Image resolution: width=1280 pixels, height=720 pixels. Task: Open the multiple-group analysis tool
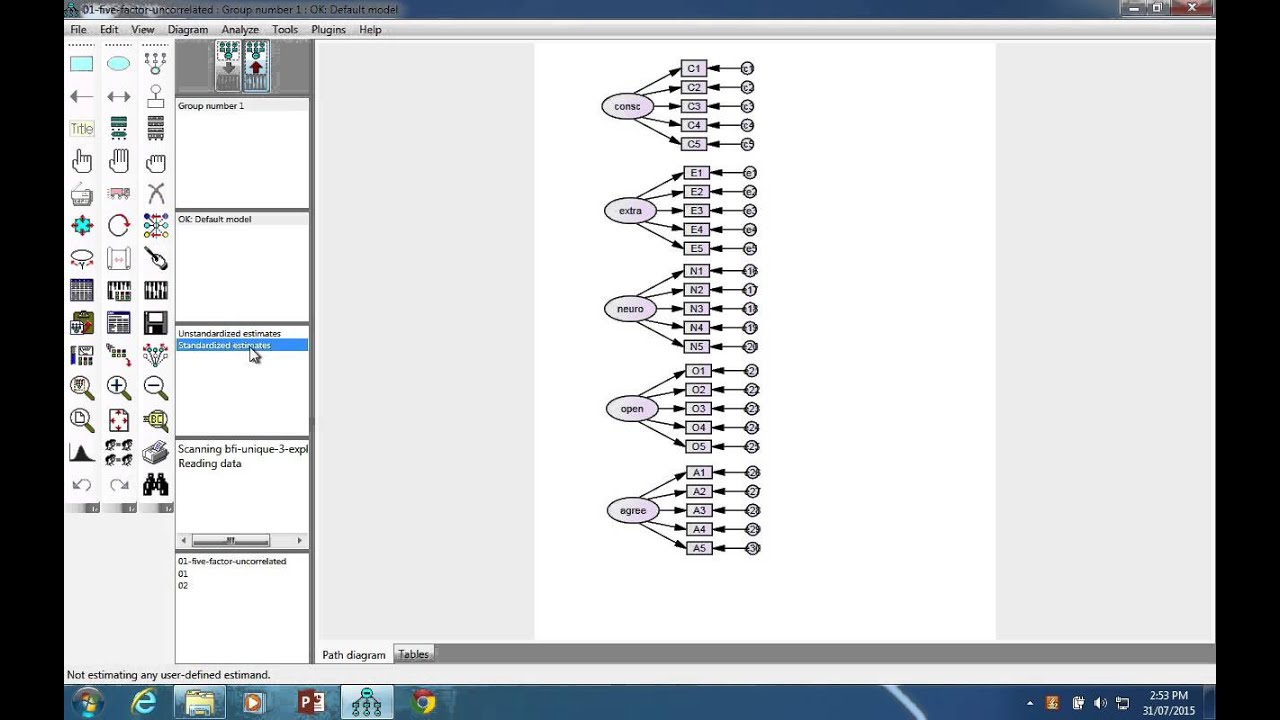point(119,453)
